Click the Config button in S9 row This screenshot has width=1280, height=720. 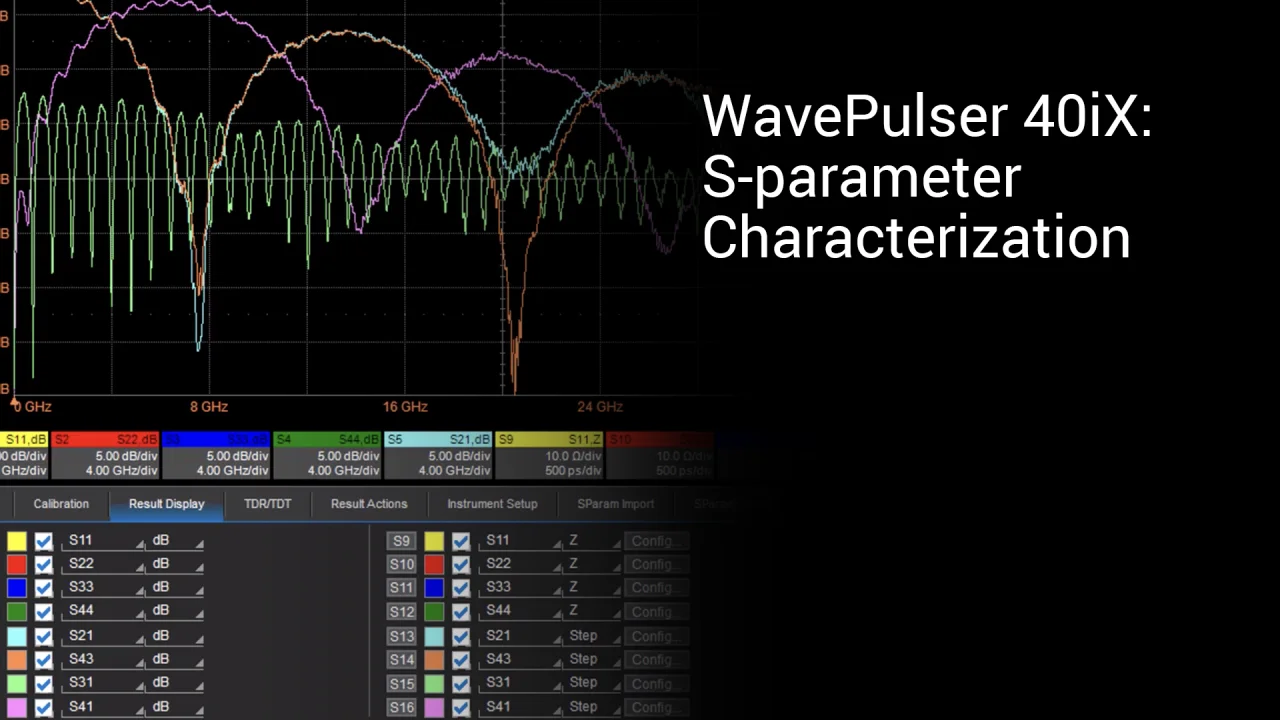click(x=656, y=541)
